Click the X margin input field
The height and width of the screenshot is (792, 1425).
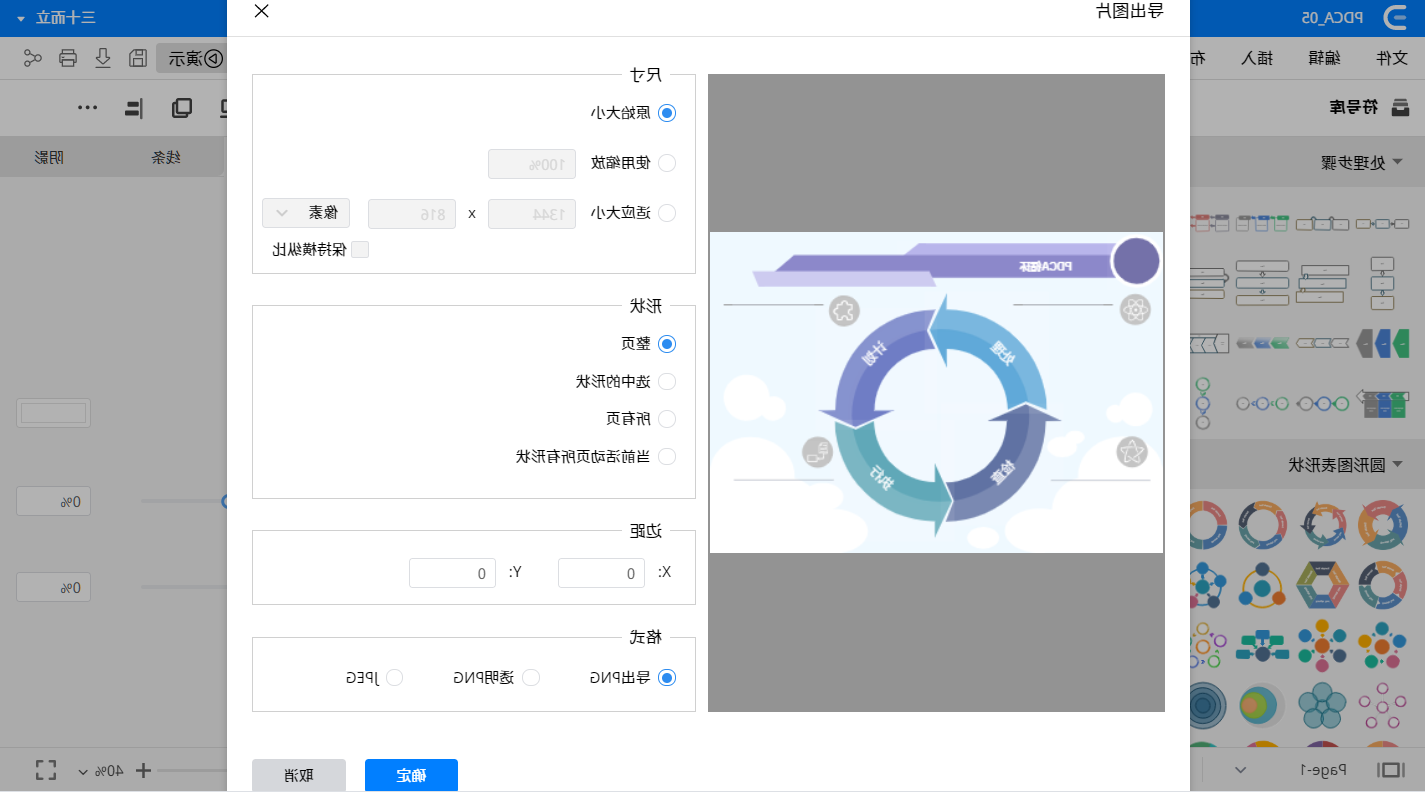[601, 573]
